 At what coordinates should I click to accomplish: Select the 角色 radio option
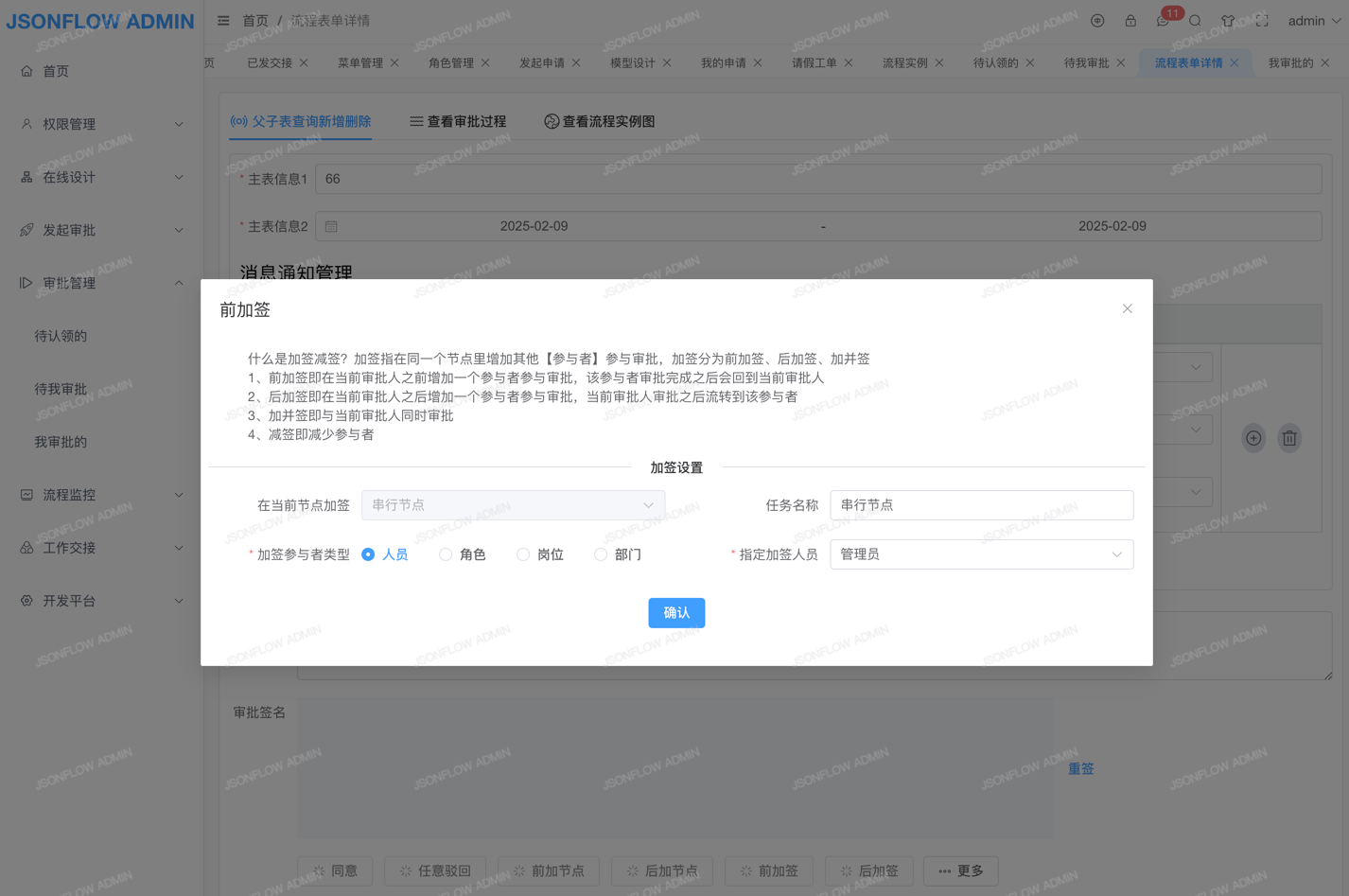(446, 554)
